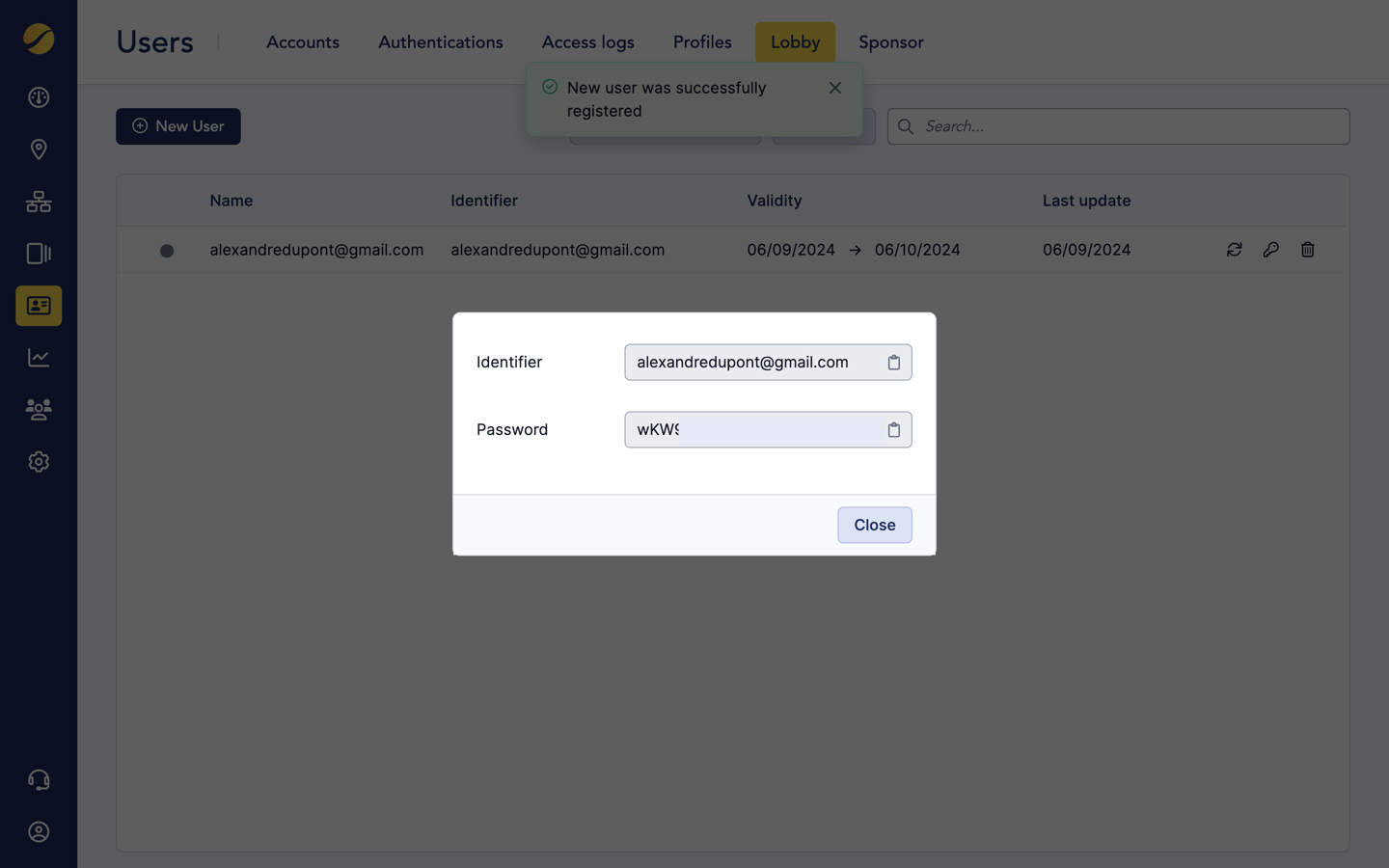Select the location pin icon in sidebar
The image size is (1389, 868).
pos(39,149)
